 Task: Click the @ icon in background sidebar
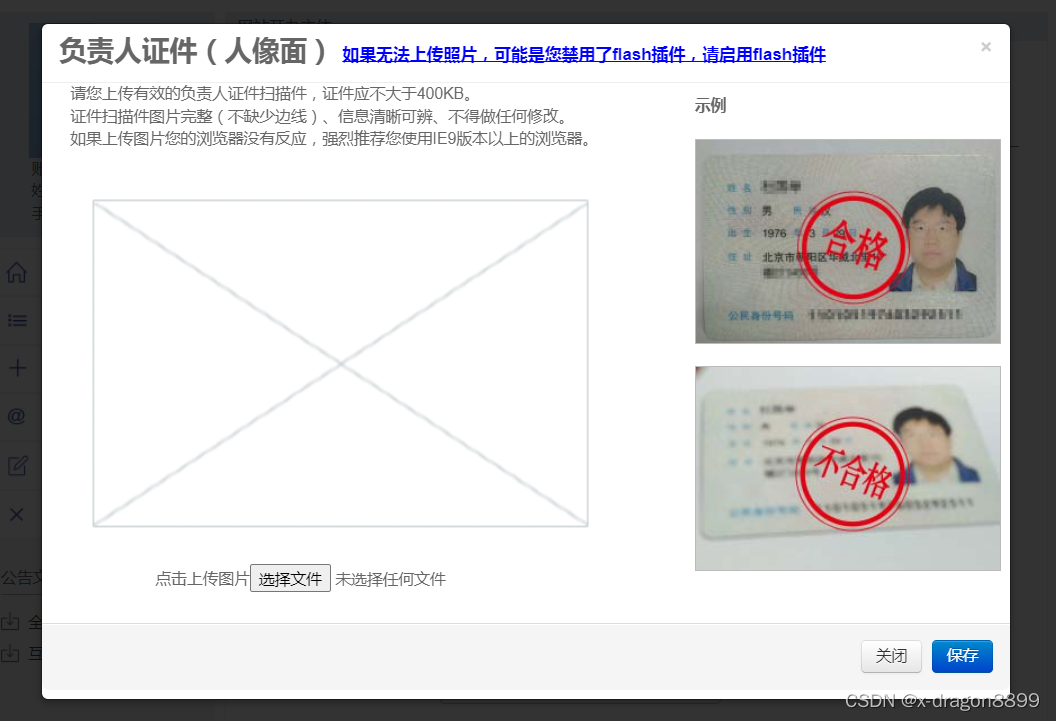click(x=17, y=416)
